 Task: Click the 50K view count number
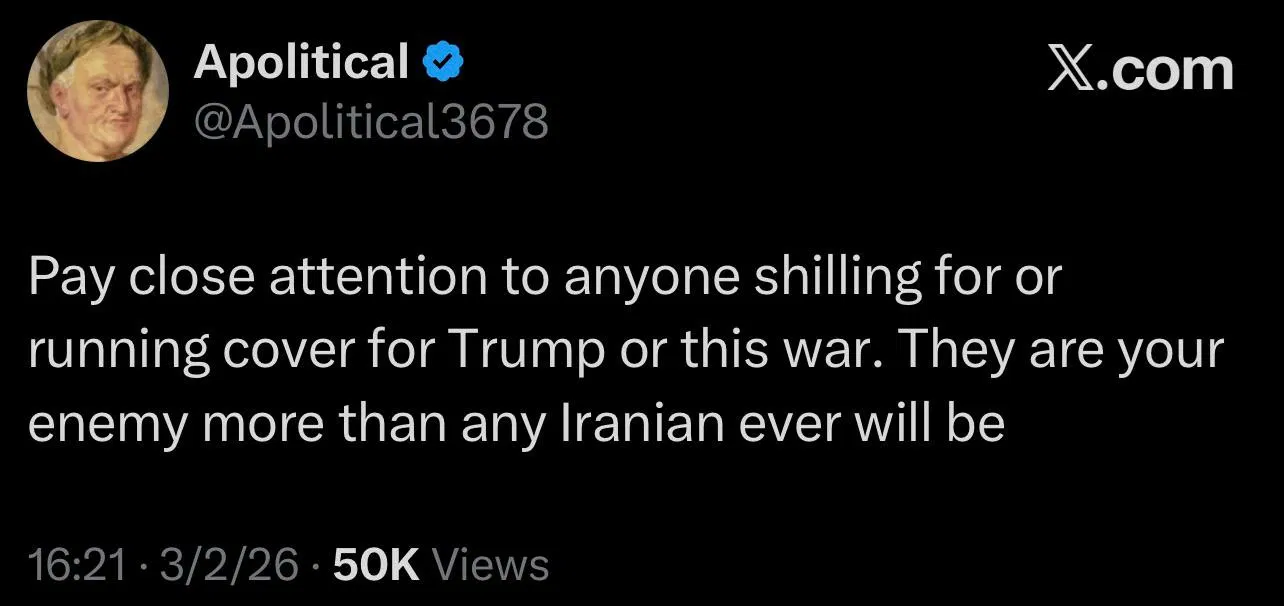coord(375,565)
